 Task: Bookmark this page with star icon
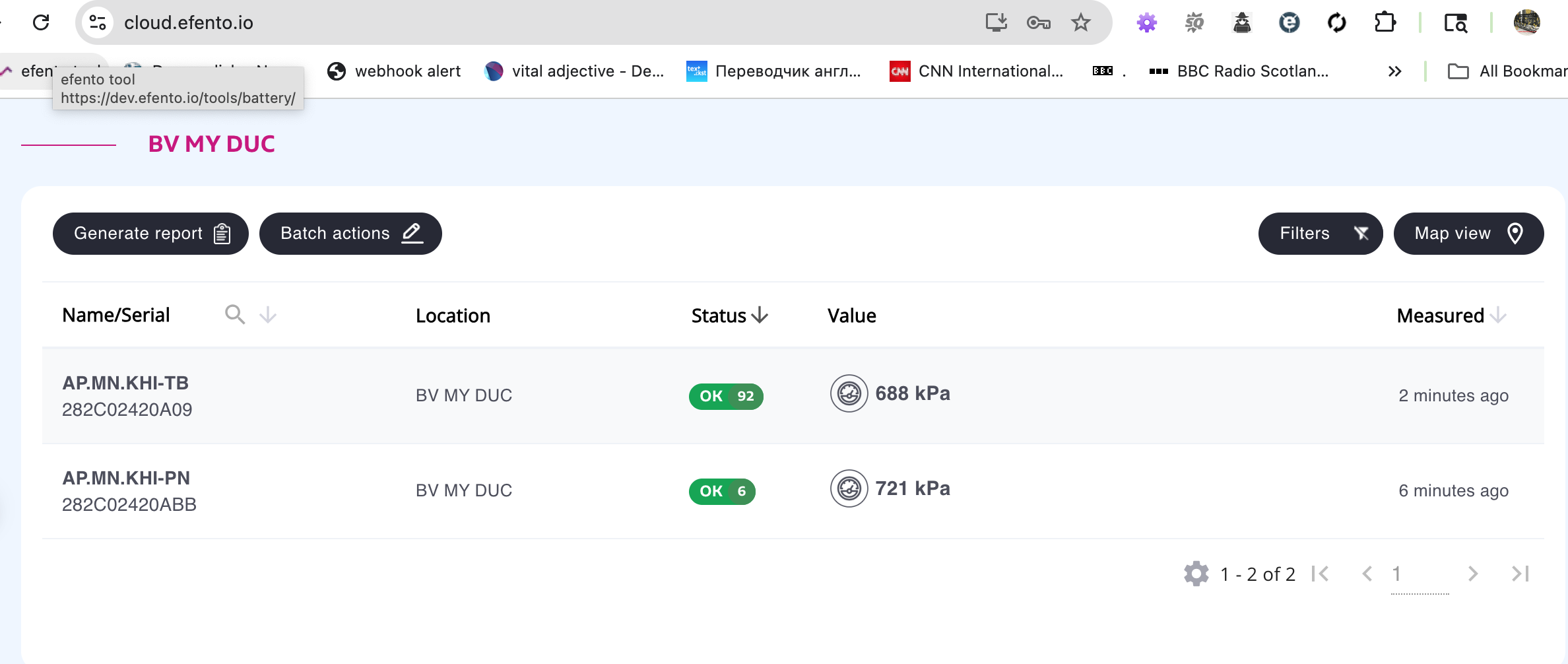coord(1080,22)
